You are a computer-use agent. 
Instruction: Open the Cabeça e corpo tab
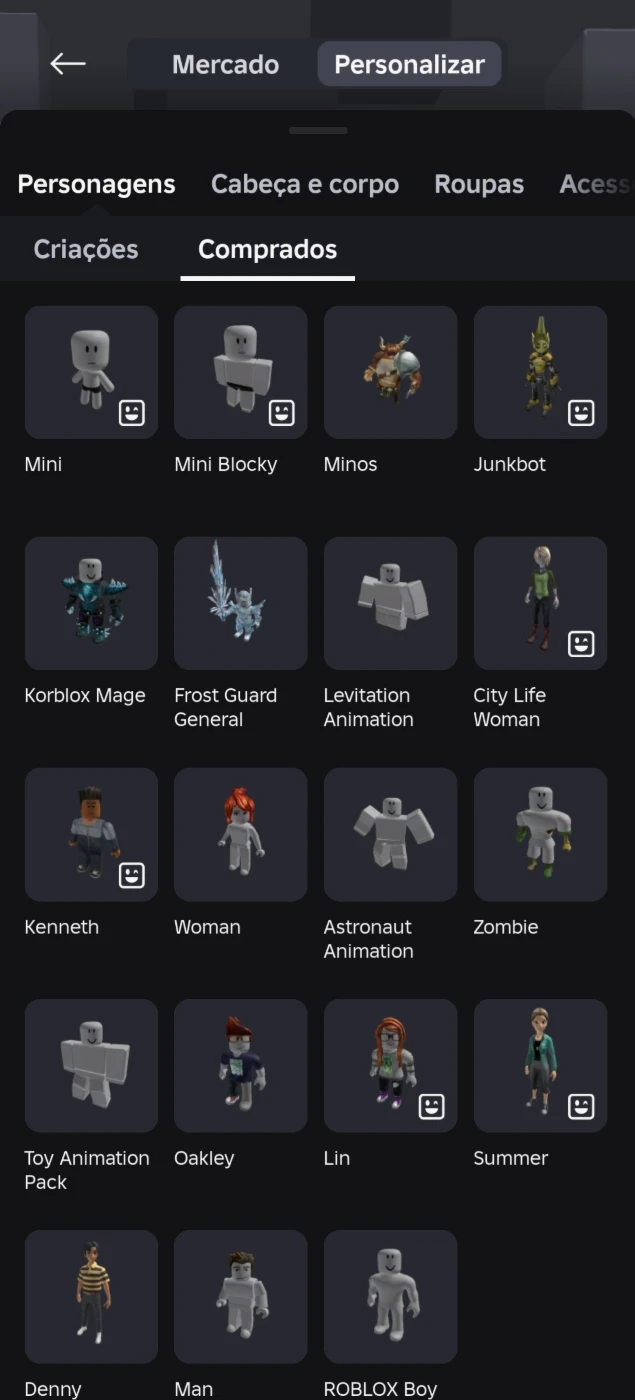305,184
